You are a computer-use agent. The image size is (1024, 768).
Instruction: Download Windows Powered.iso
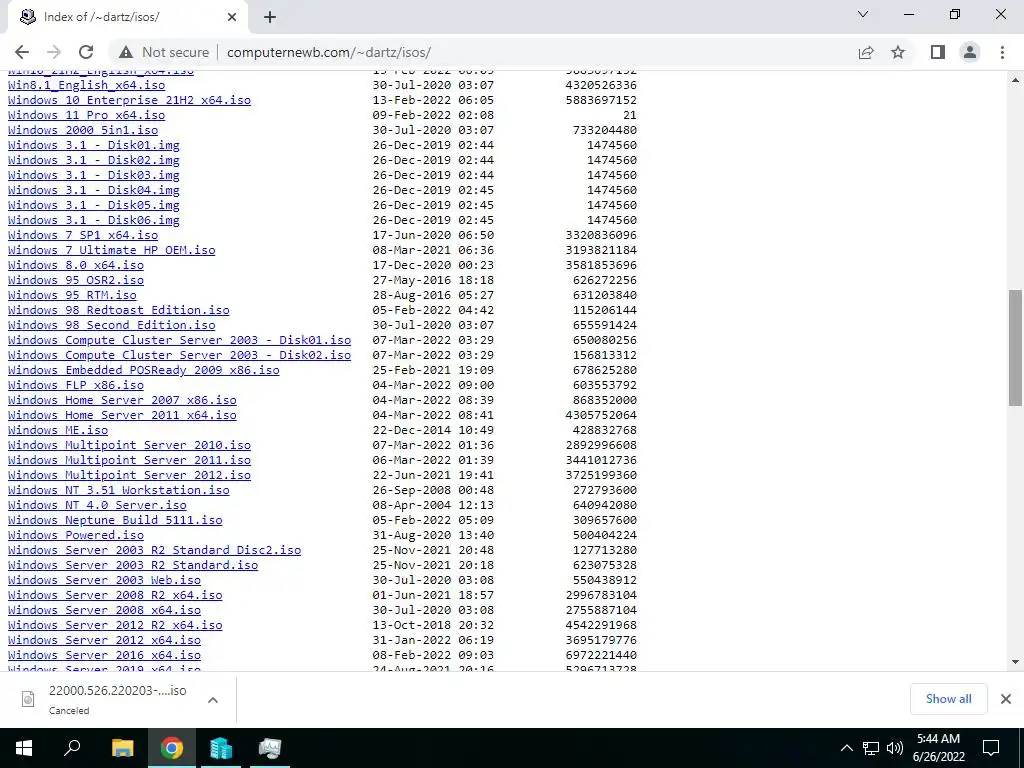[76, 536]
